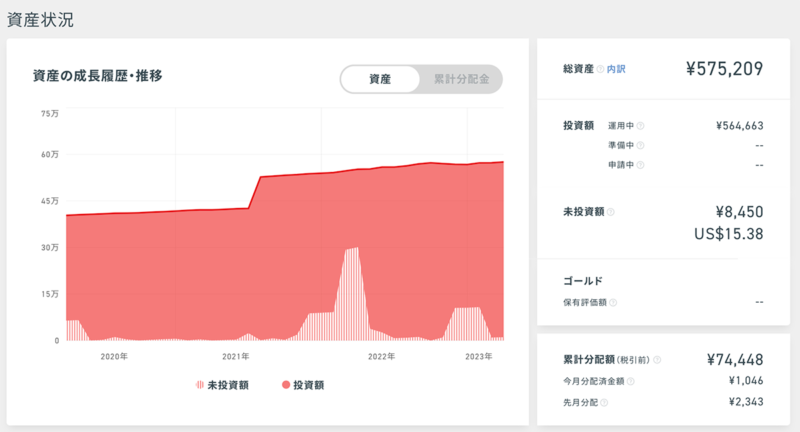Select total assets value ¥575,209

click(724, 69)
